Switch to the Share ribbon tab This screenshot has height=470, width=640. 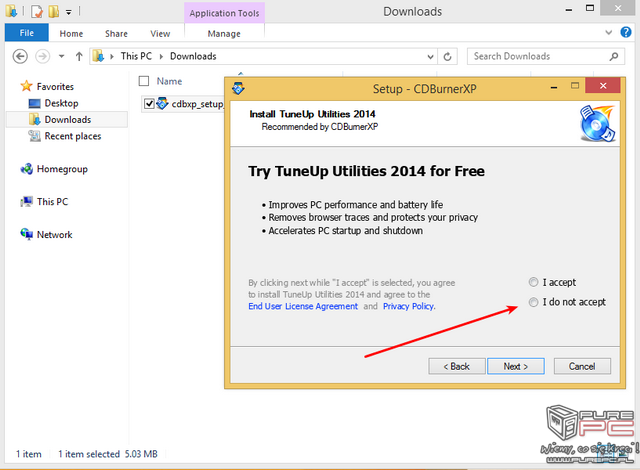(116, 33)
